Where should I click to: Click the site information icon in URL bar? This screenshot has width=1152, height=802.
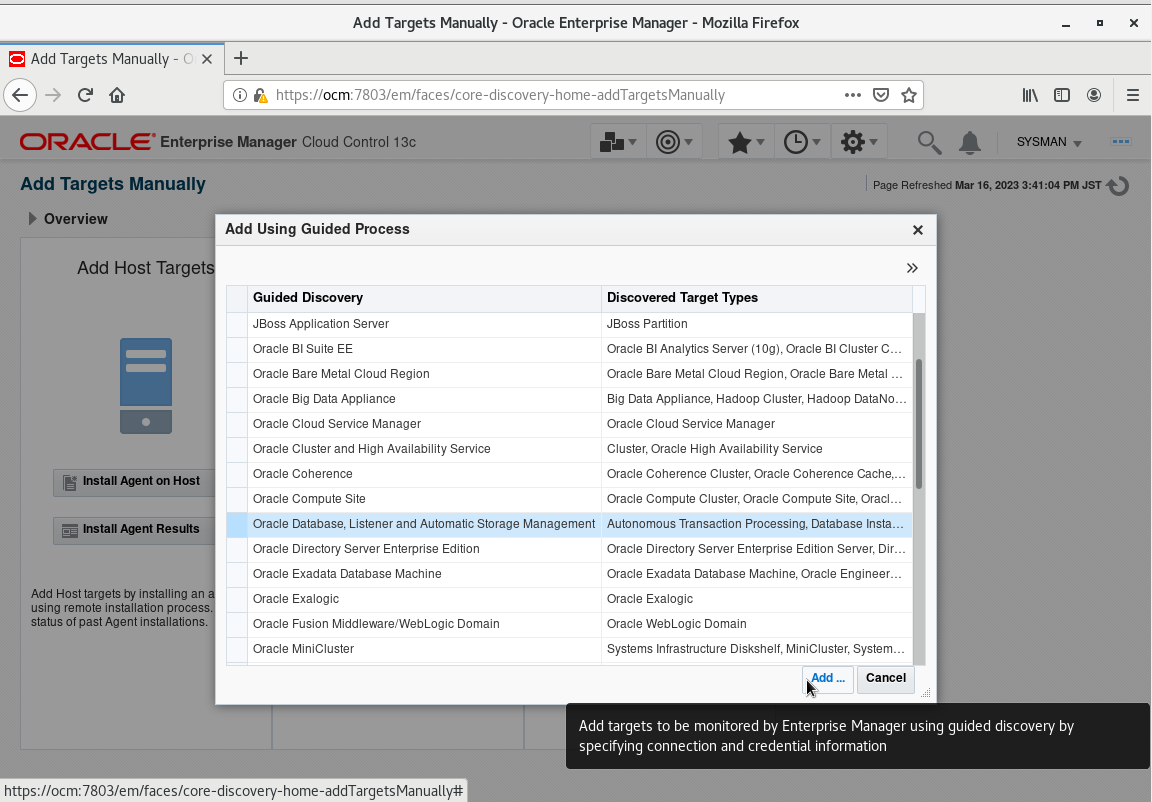click(x=240, y=95)
